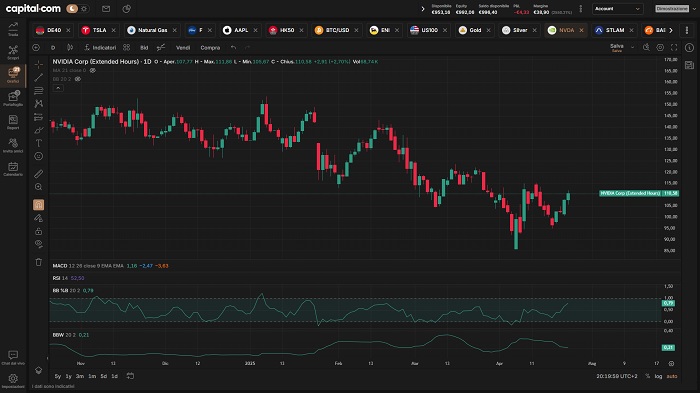
Task: Expand the balance summary arrow
Action: tap(423, 8)
